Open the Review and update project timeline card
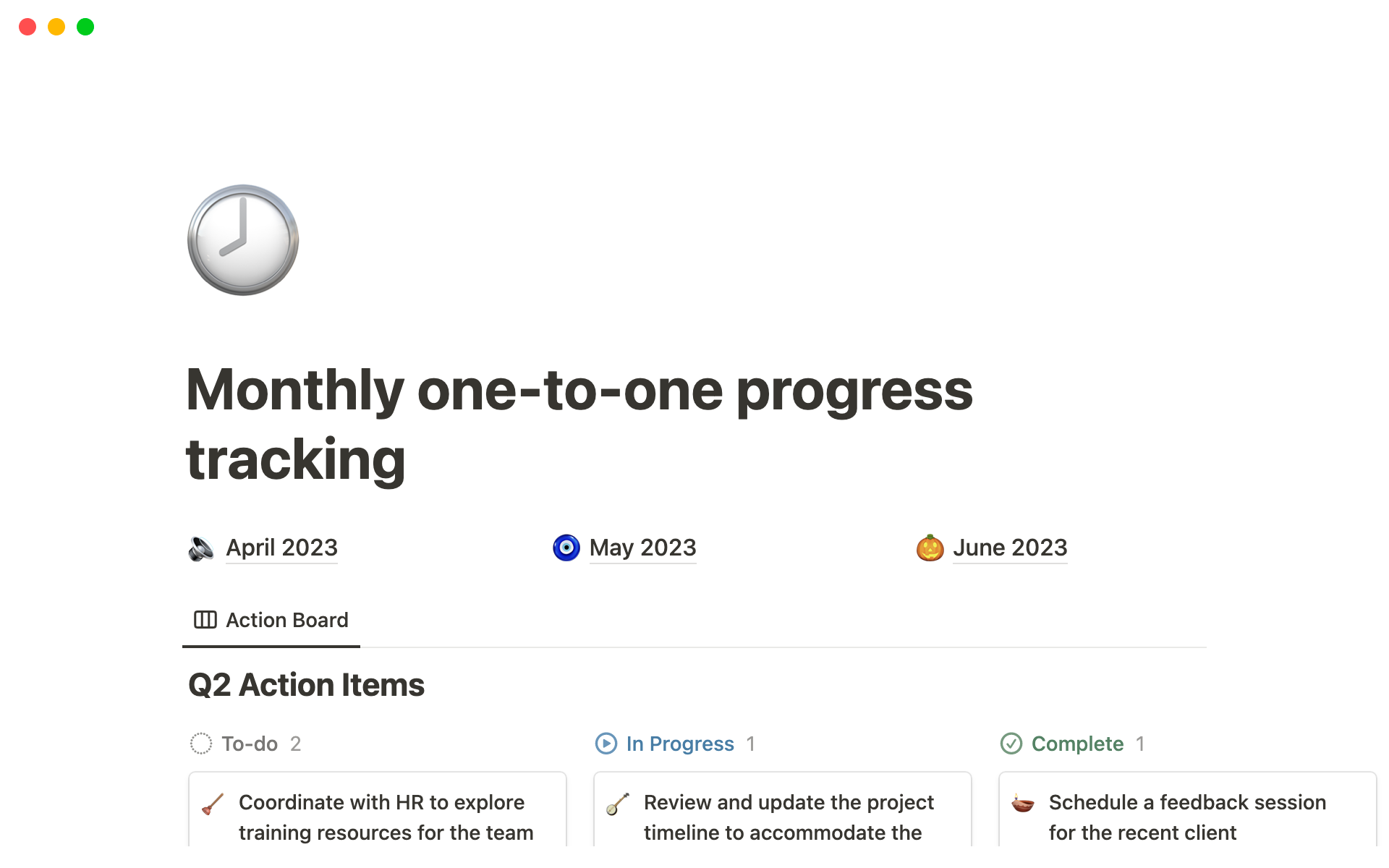 tap(789, 817)
